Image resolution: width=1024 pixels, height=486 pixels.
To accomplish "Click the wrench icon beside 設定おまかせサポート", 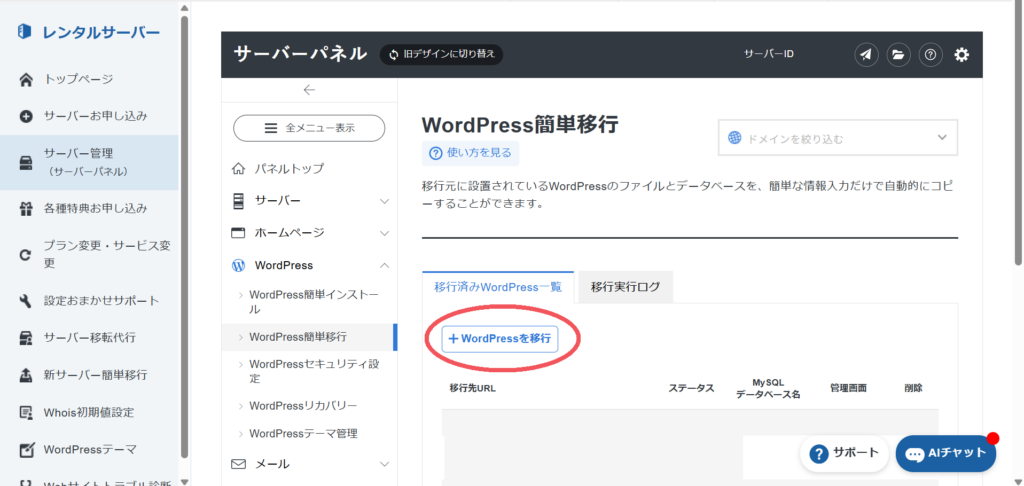I will click(25, 302).
